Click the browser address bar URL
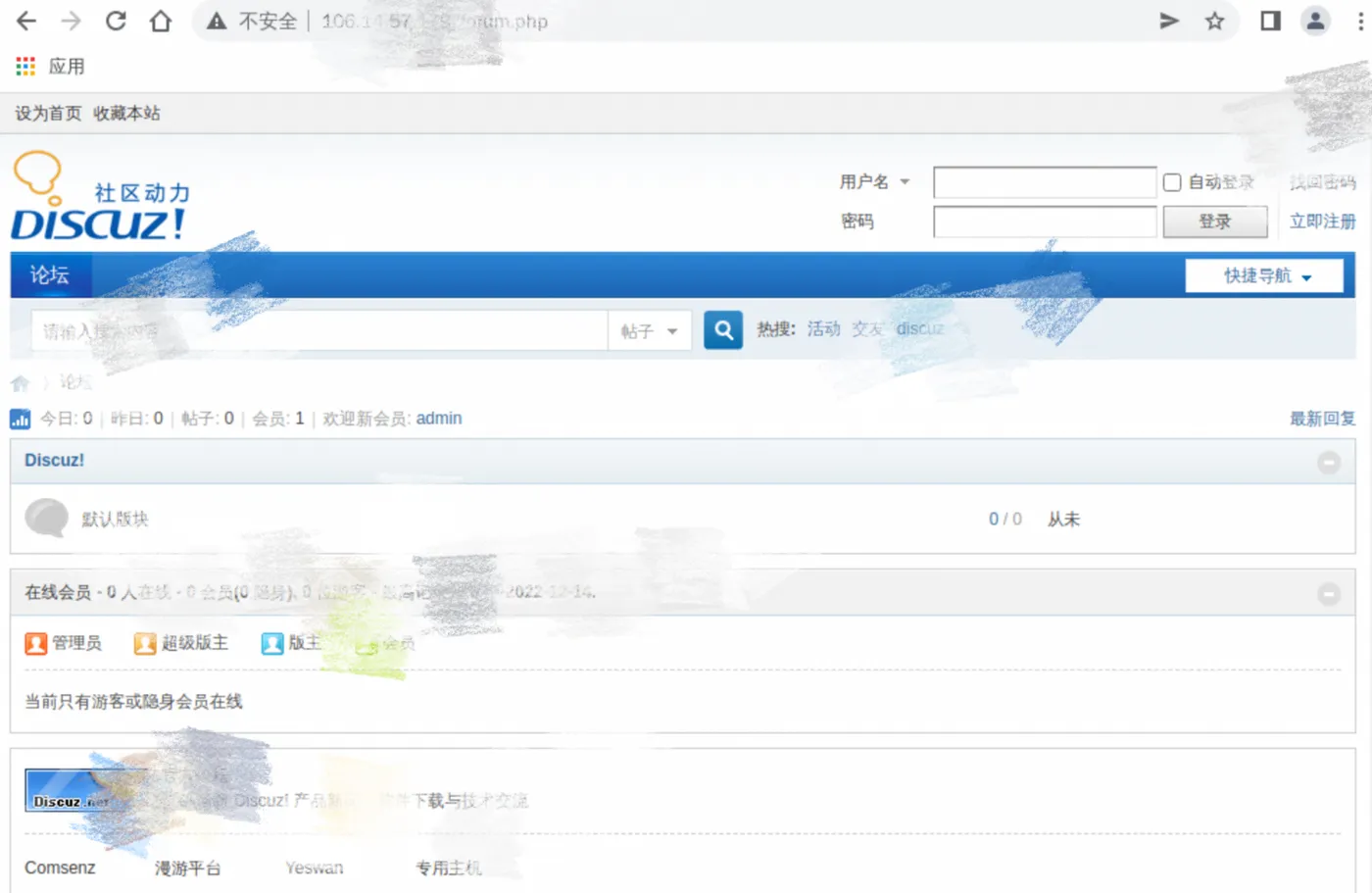This screenshot has height=893, width=1372. [434, 21]
